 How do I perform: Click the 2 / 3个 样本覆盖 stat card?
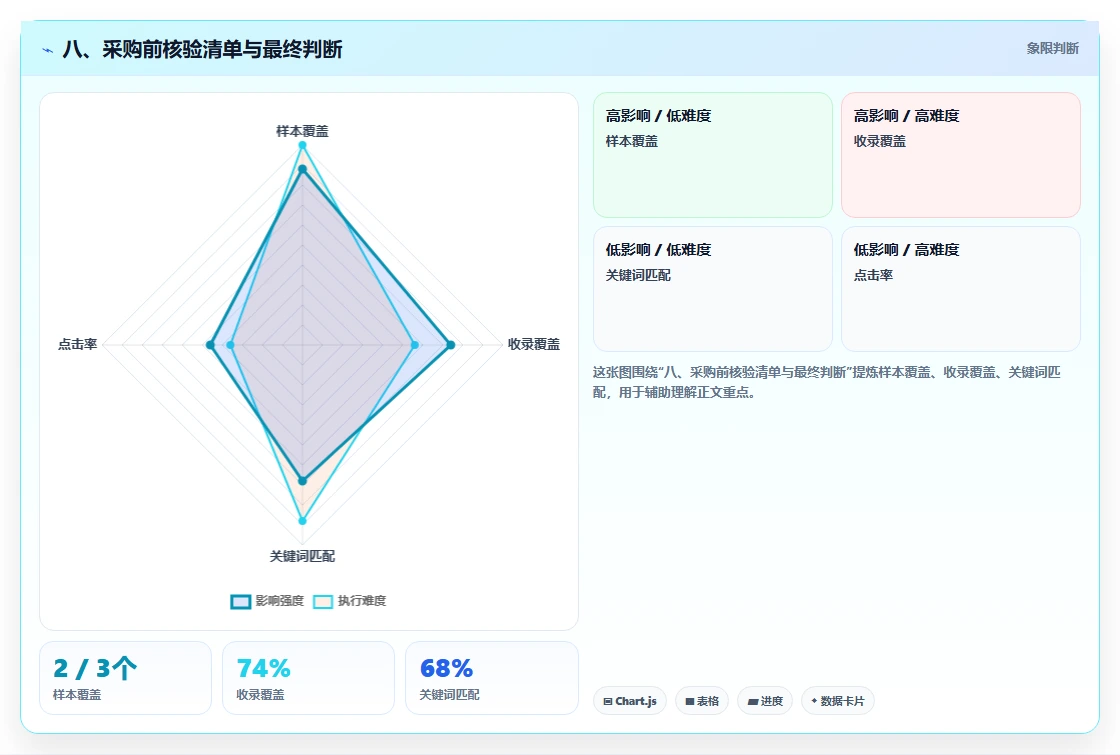tap(125, 678)
